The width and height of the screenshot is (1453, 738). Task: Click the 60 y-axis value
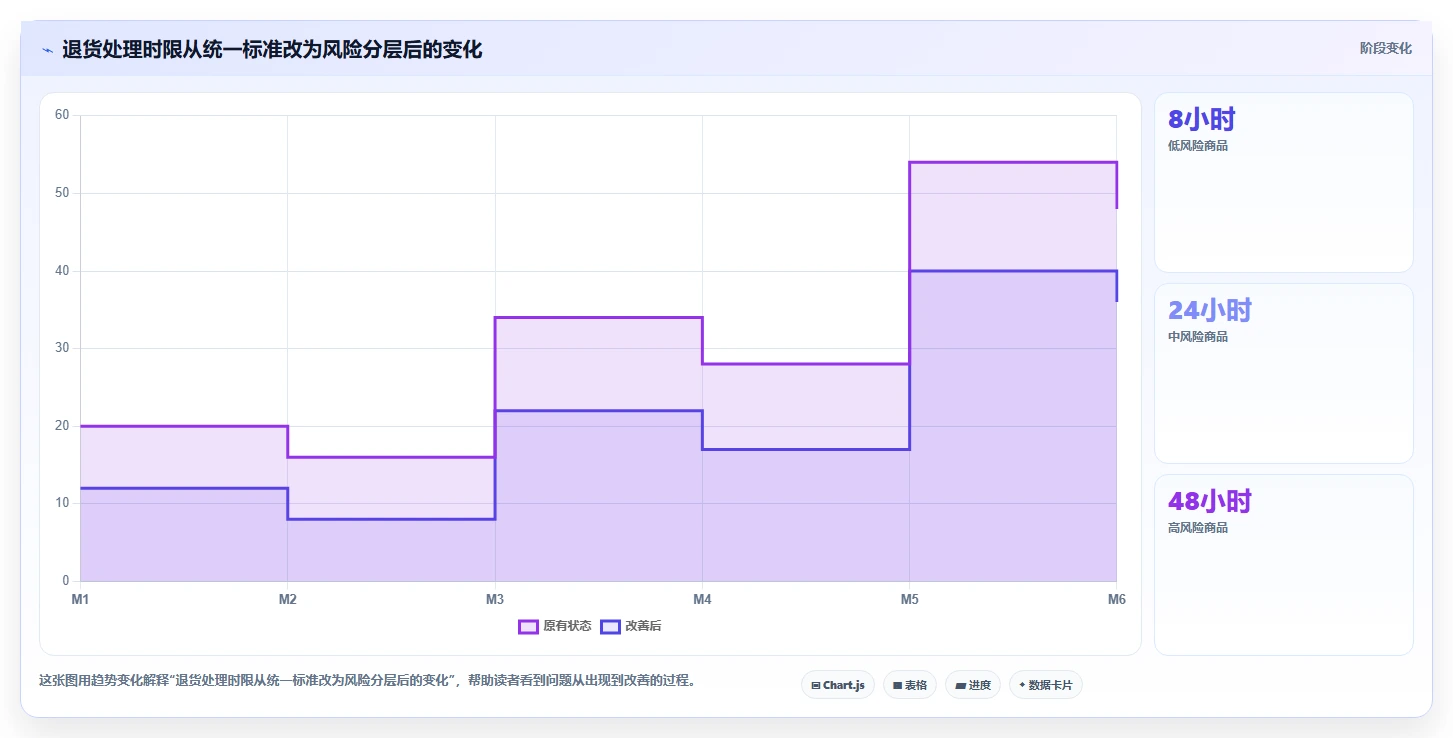point(62,115)
